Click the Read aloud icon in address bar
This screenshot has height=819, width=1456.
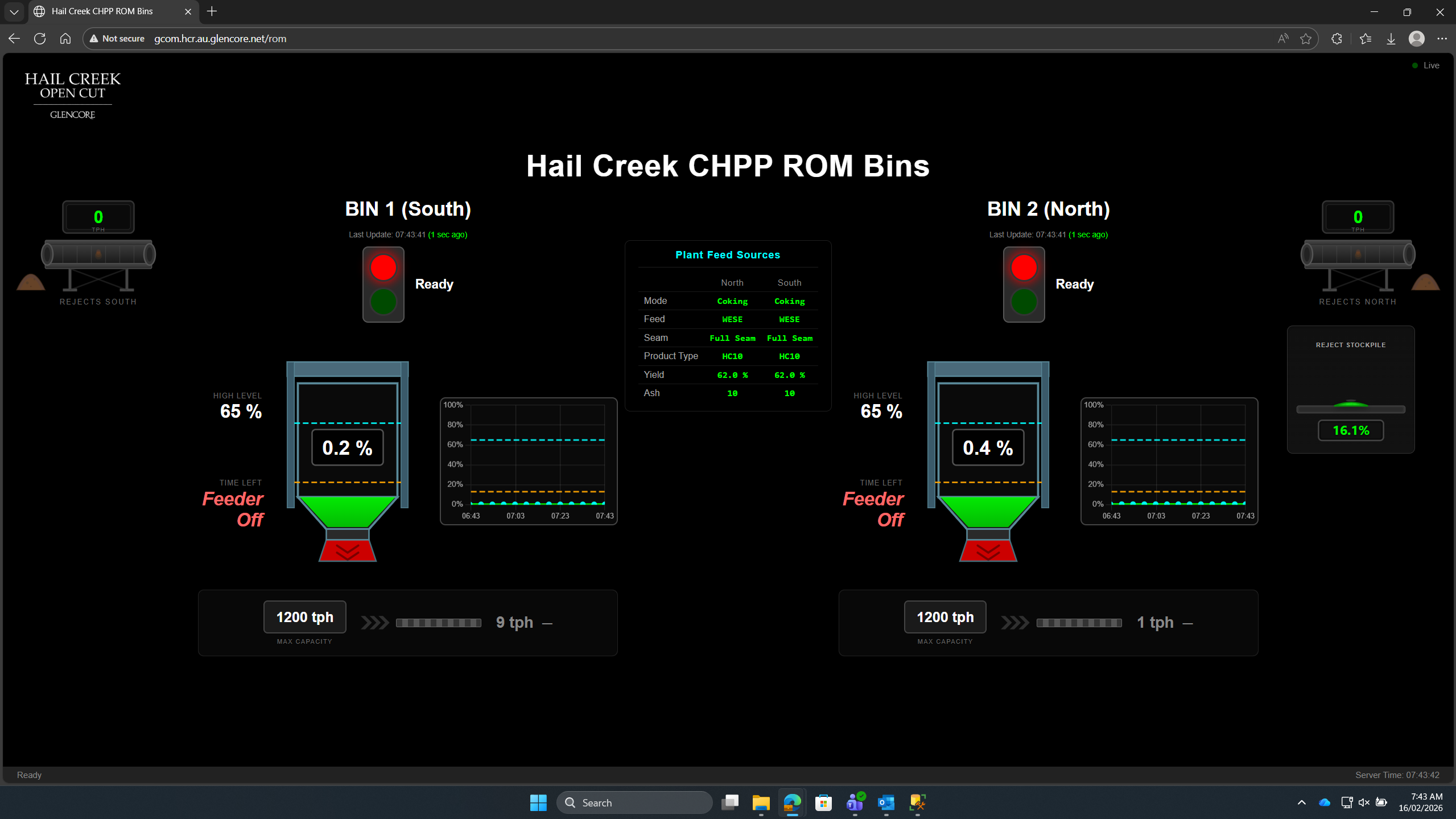click(x=1282, y=39)
